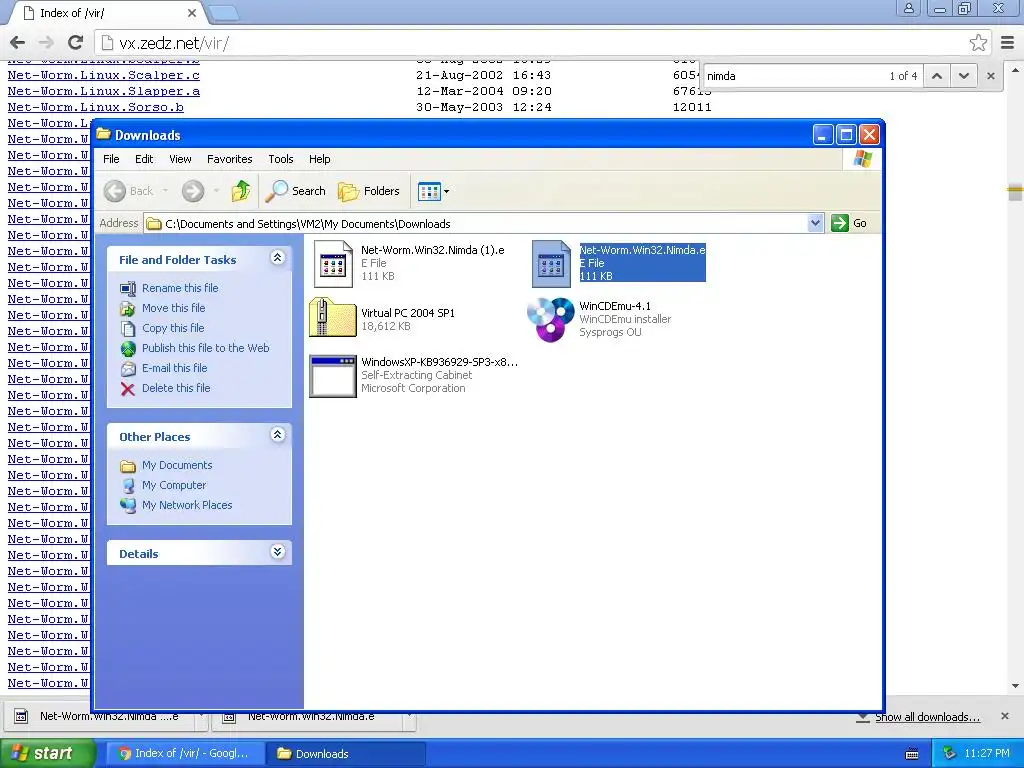Click E-mail this file

[x=174, y=368]
